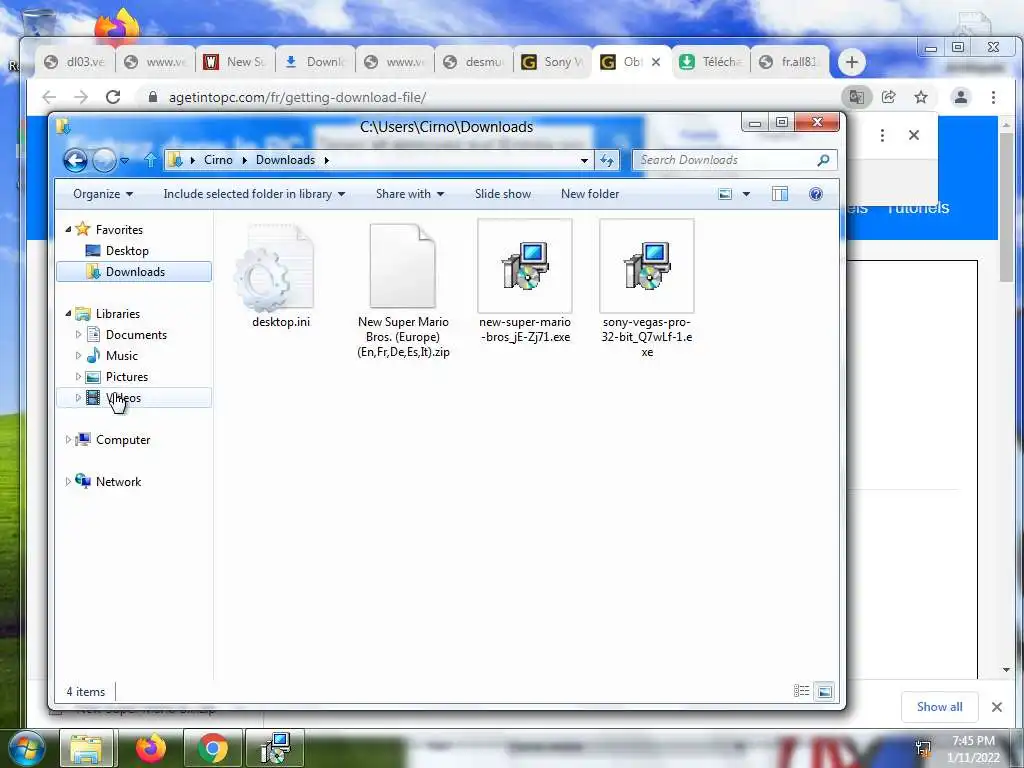Open the Chrome three-dot menu
The width and height of the screenshot is (1024, 768).
pos(993,97)
